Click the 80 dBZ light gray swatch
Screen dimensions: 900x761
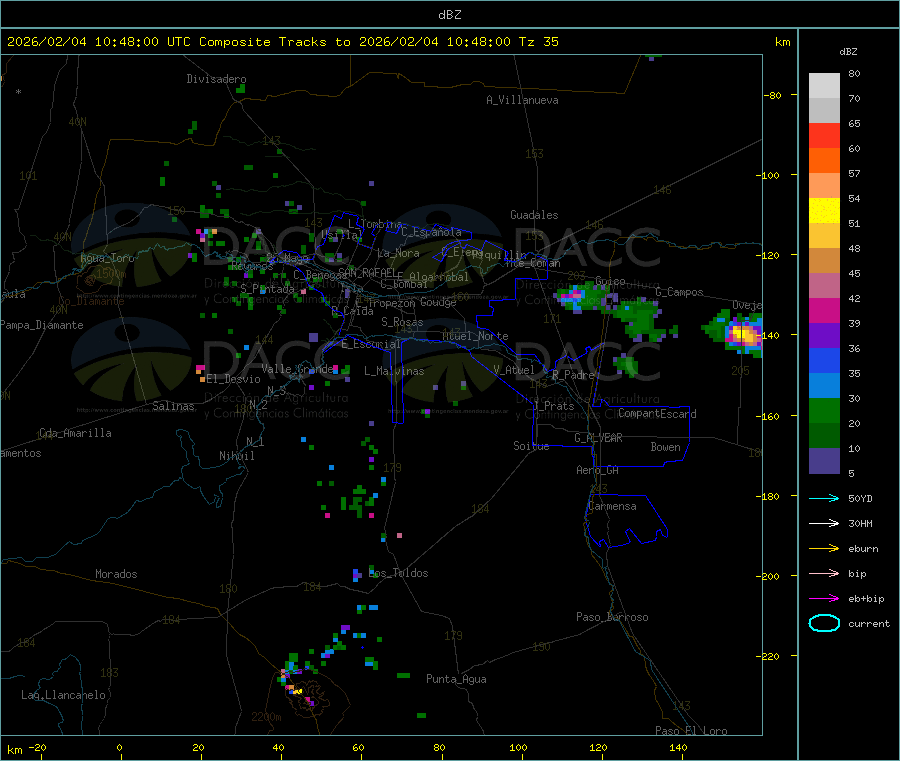(x=824, y=86)
